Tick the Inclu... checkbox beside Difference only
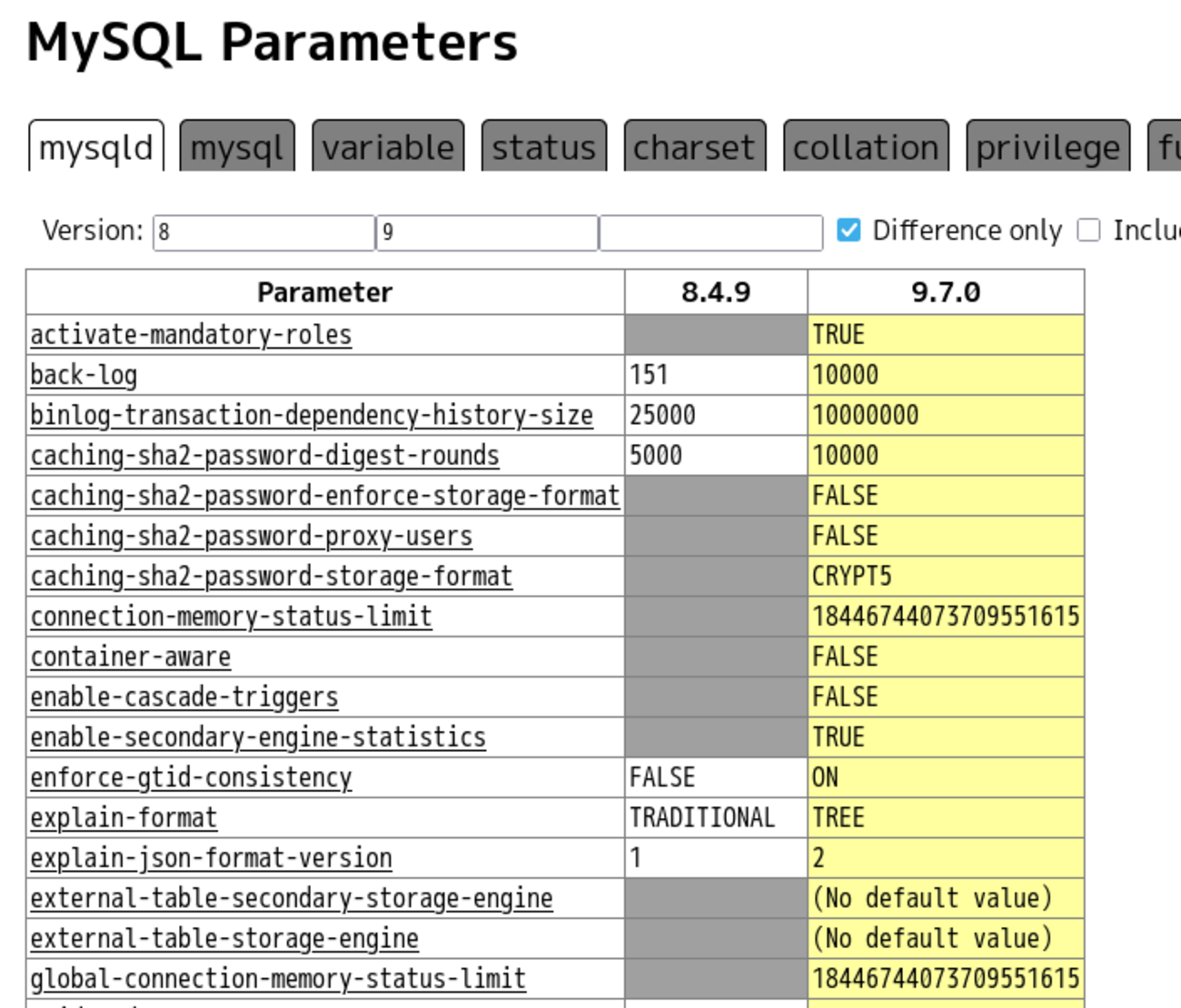The height and width of the screenshot is (1008, 1181). coord(1088,231)
